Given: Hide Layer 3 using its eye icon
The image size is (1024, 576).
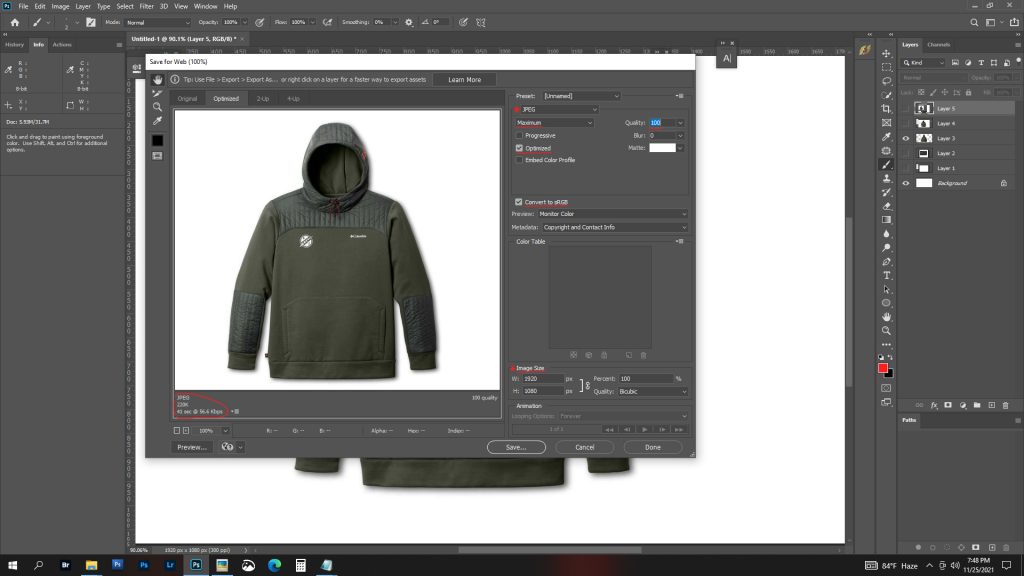Looking at the screenshot, I should tap(906, 138).
